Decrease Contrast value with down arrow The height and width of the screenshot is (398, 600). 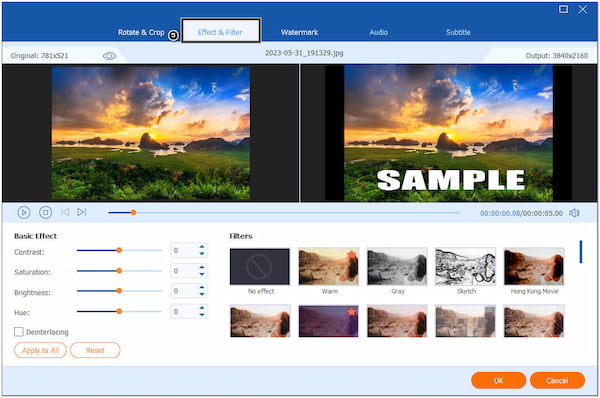point(202,254)
